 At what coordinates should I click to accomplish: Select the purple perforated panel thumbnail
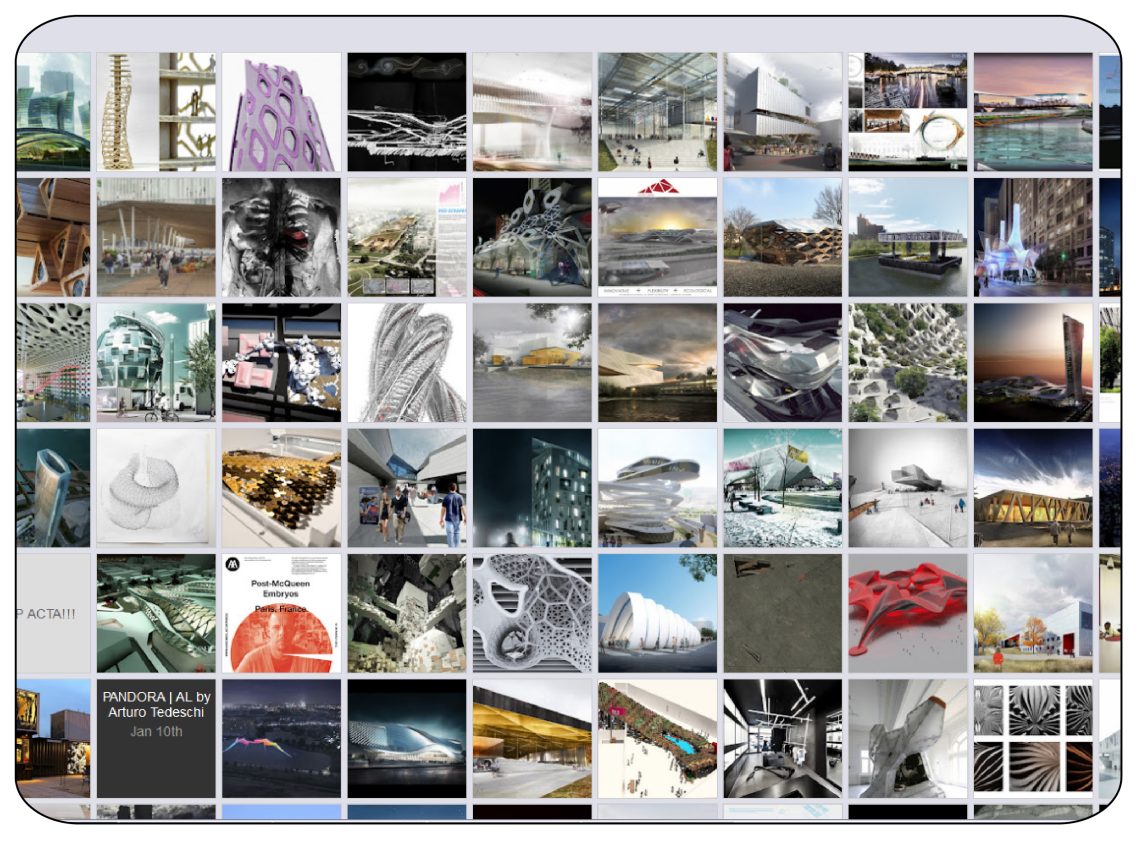pos(281,112)
